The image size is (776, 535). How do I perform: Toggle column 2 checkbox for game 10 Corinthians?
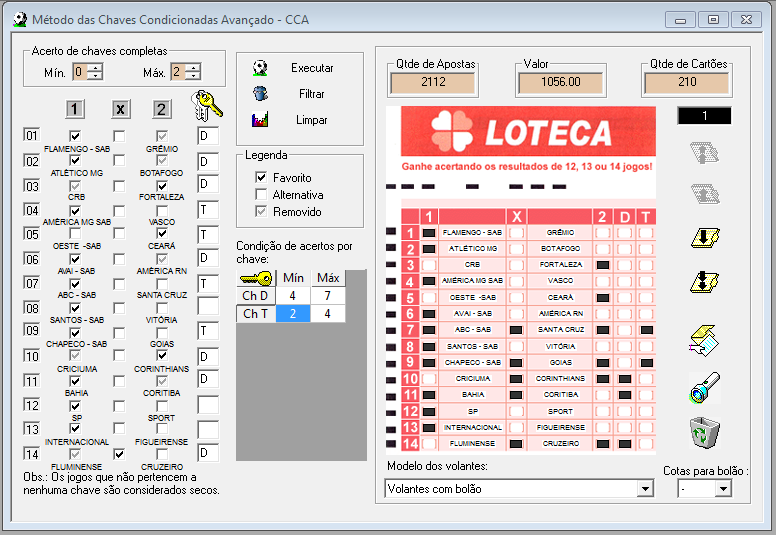(162, 355)
